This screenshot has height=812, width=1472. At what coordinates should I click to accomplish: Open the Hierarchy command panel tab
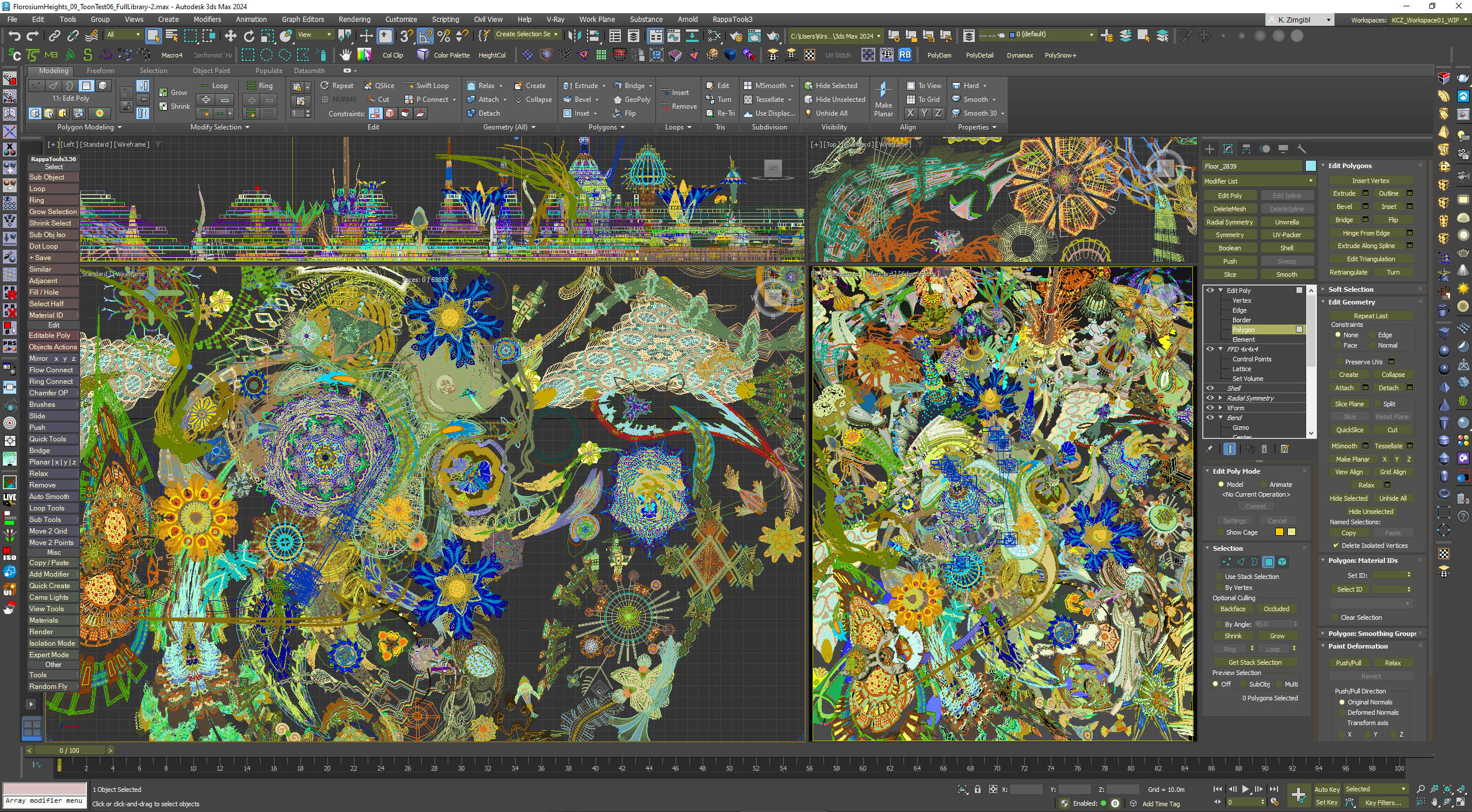(1246, 149)
